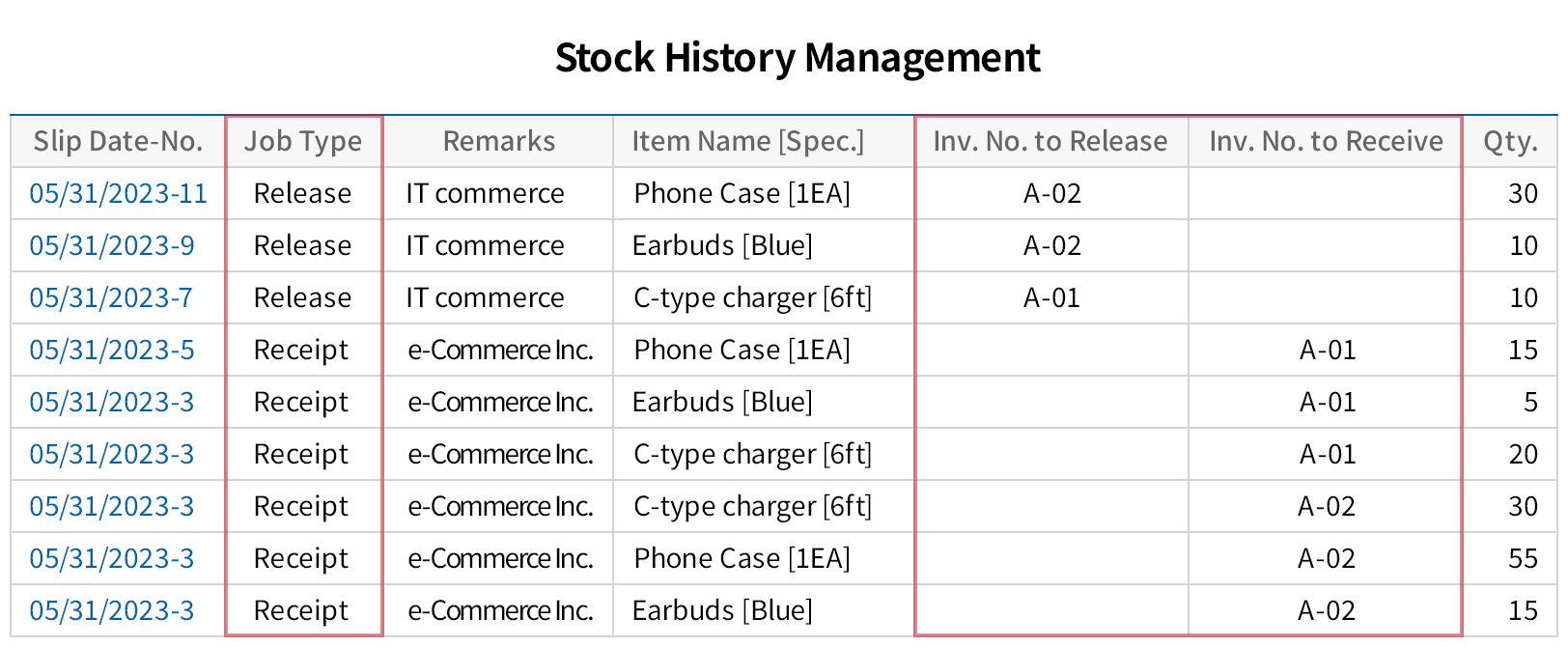This screenshot has width=1568, height=647.
Task: Select the Qty. column header
Action: (1510, 141)
